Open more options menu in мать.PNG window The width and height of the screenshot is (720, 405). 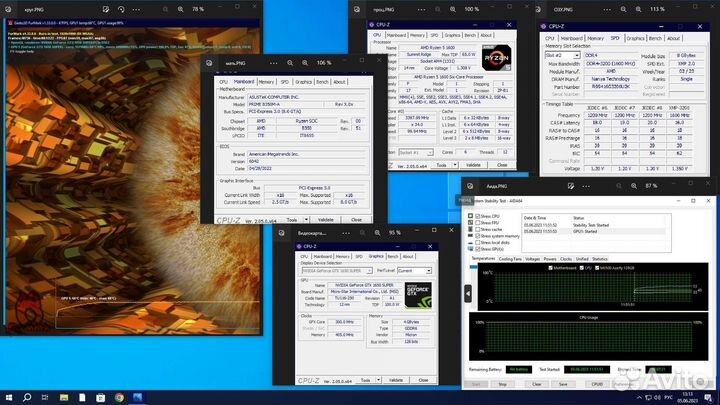tap(274, 63)
